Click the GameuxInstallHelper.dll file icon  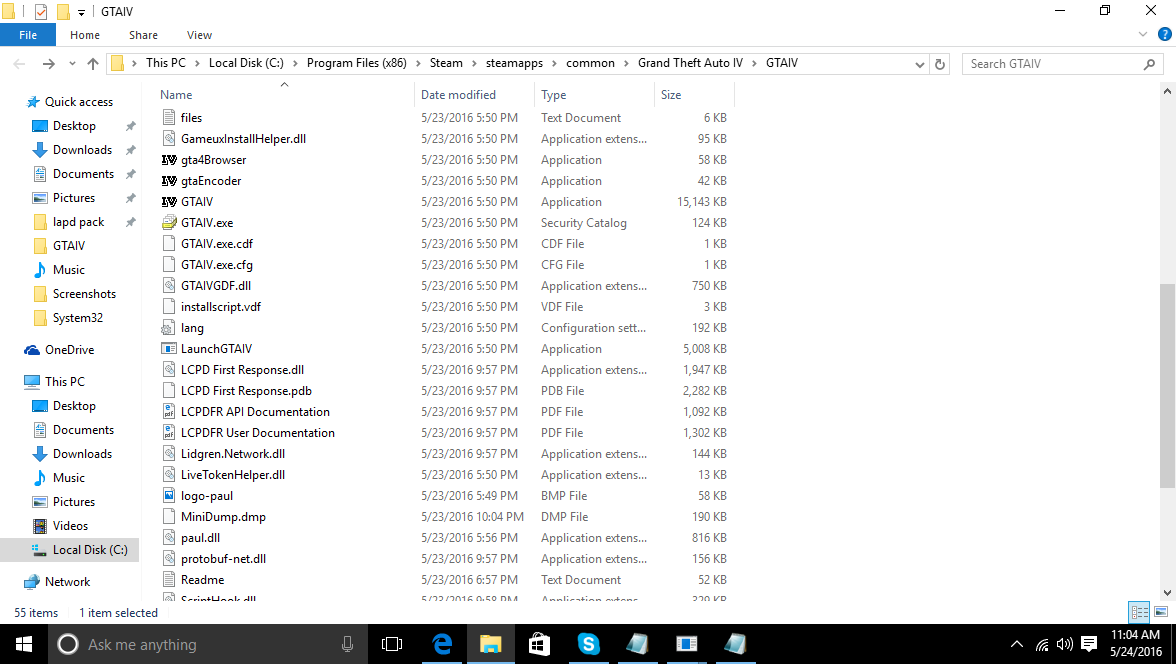[x=170, y=139]
